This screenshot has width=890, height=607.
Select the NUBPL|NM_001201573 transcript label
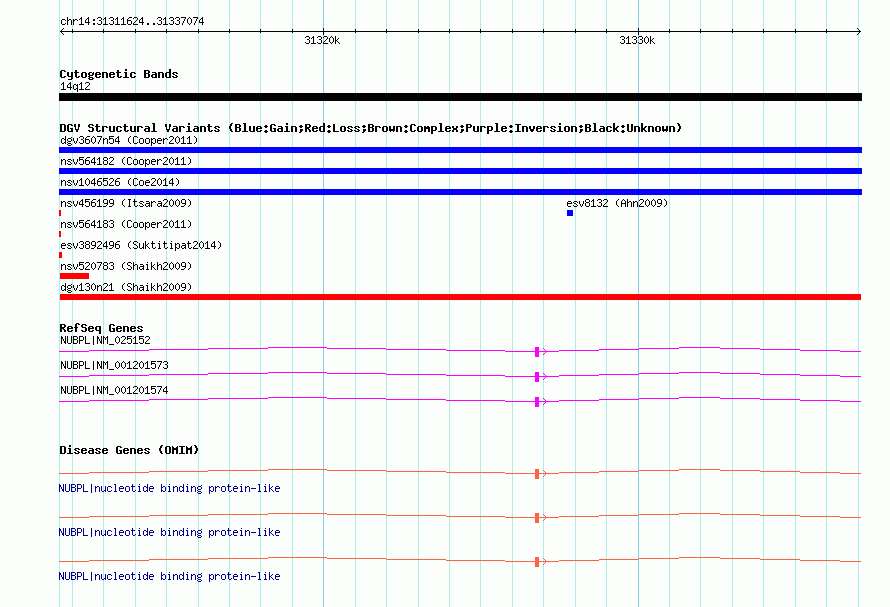[114, 365]
